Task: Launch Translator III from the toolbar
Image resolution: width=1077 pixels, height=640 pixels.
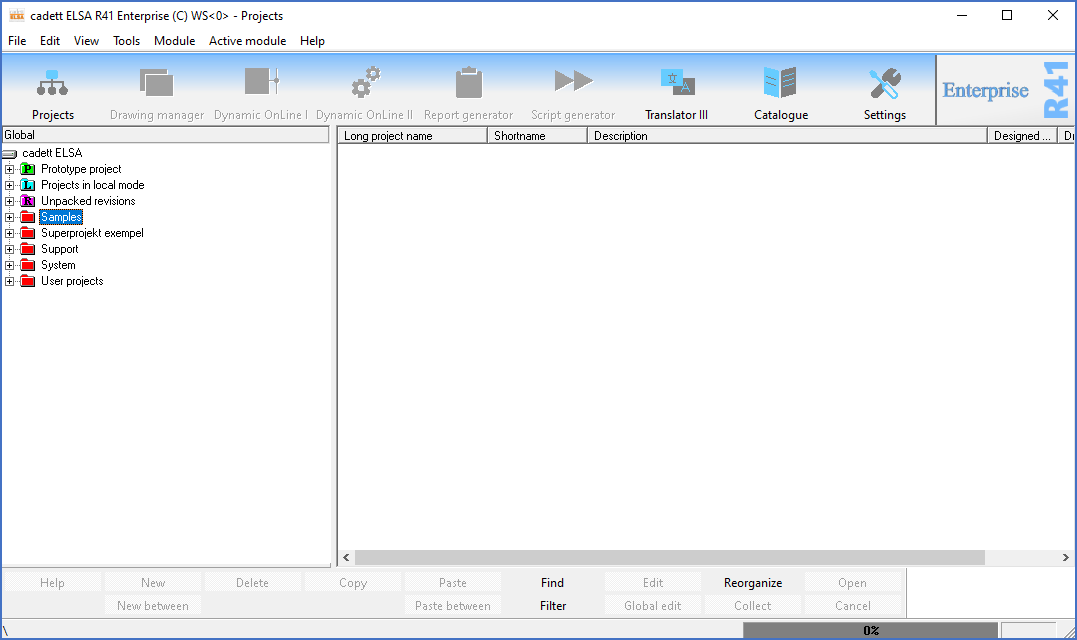Action: [x=676, y=82]
